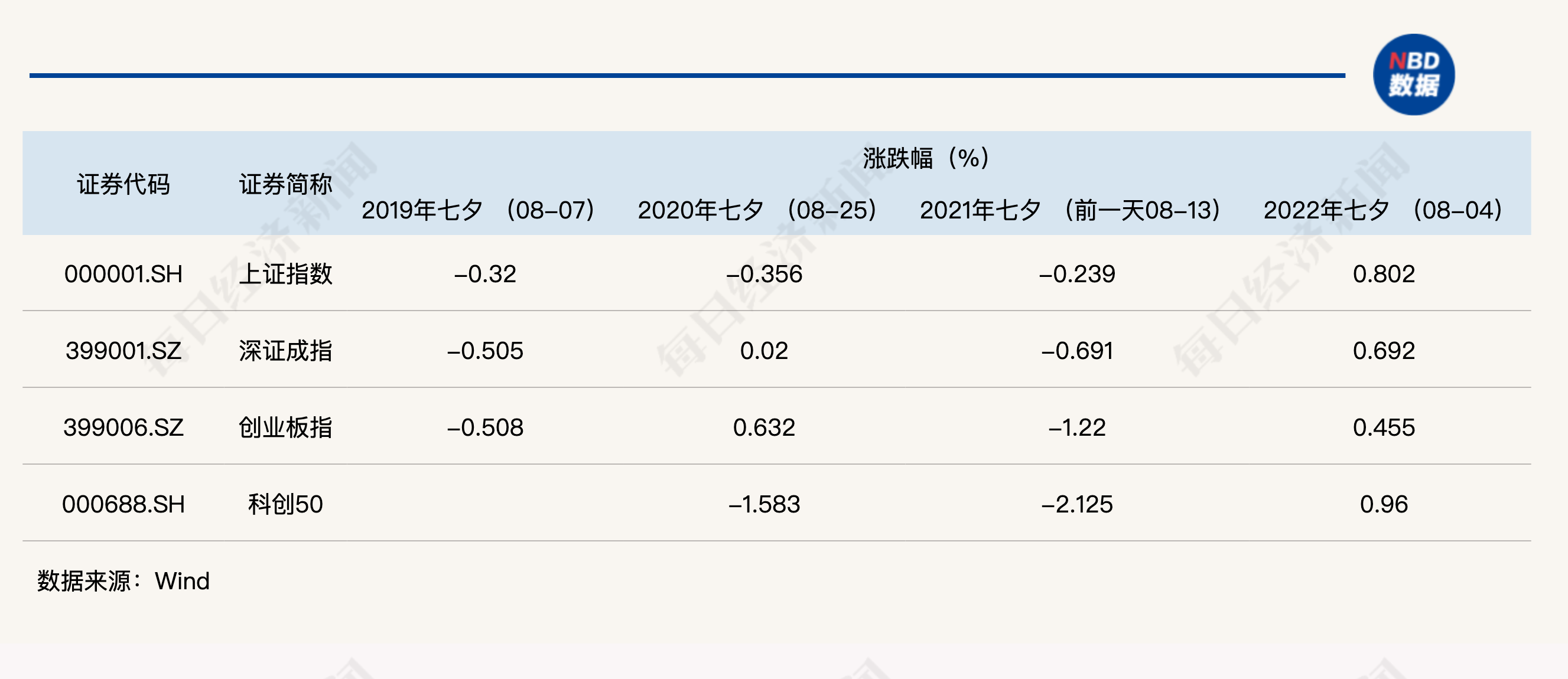
Task: Click the 创业板指 name cell
Action: click(x=285, y=427)
